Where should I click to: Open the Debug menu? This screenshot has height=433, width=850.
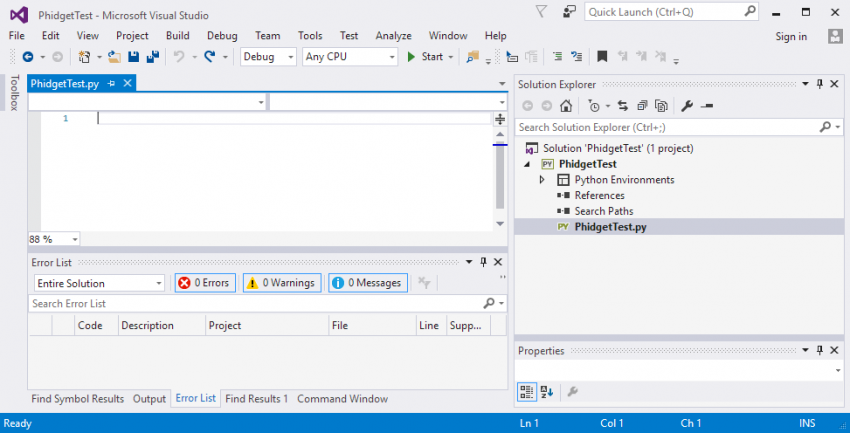click(x=222, y=36)
